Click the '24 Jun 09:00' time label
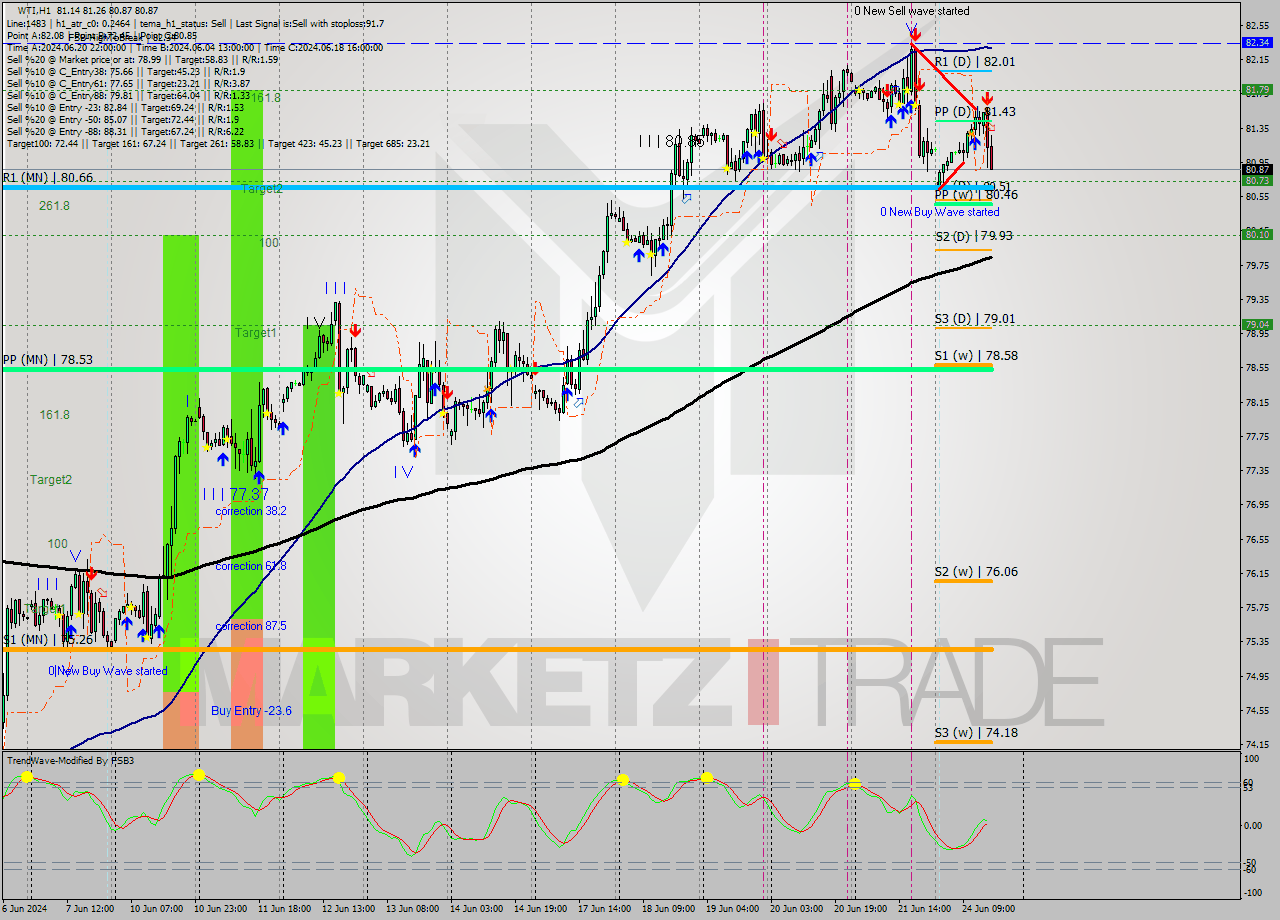1280x920 pixels. point(990,909)
